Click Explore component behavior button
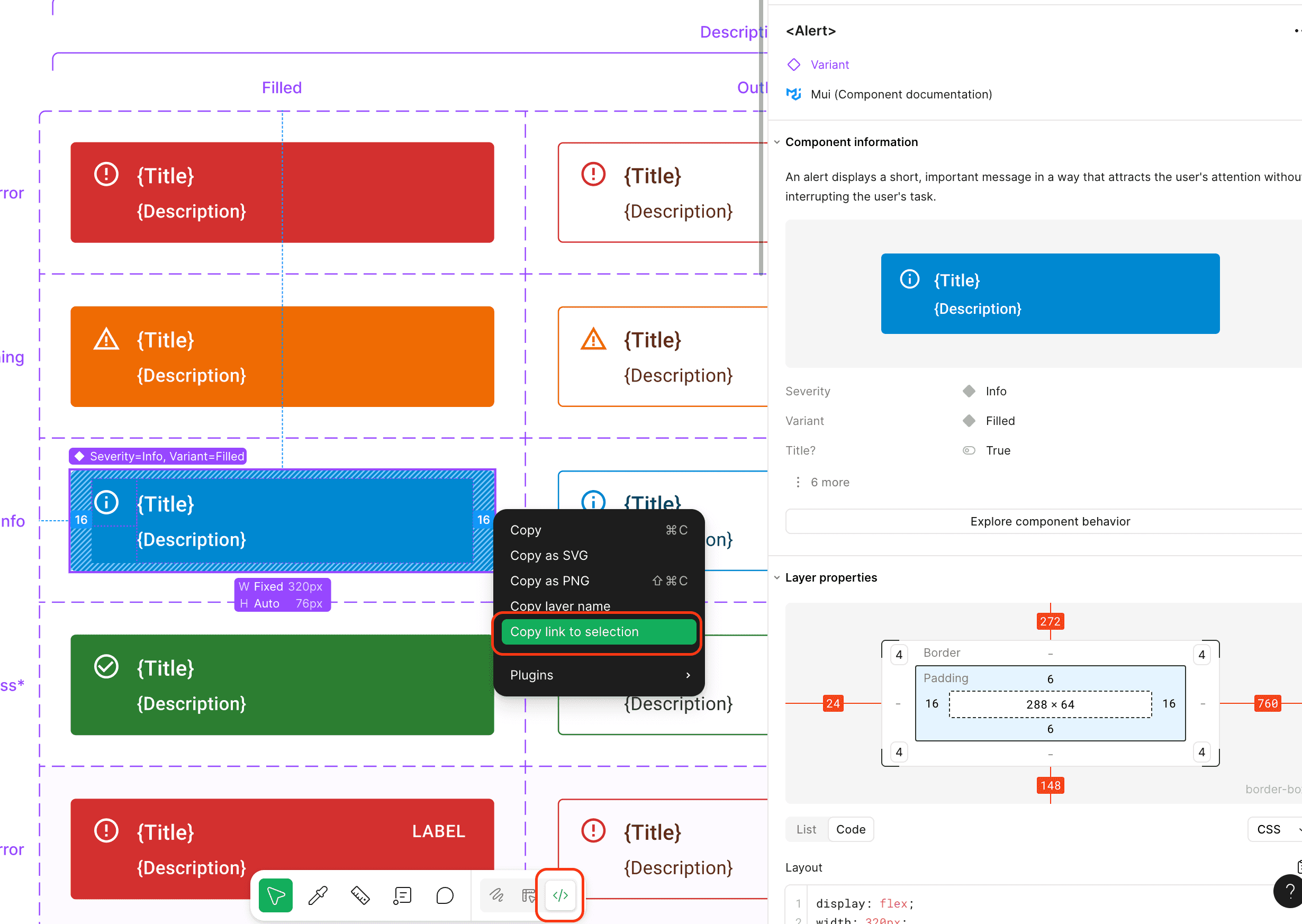Image resolution: width=1302 pixels, height=924 pixels. [x=1050, y=521]
